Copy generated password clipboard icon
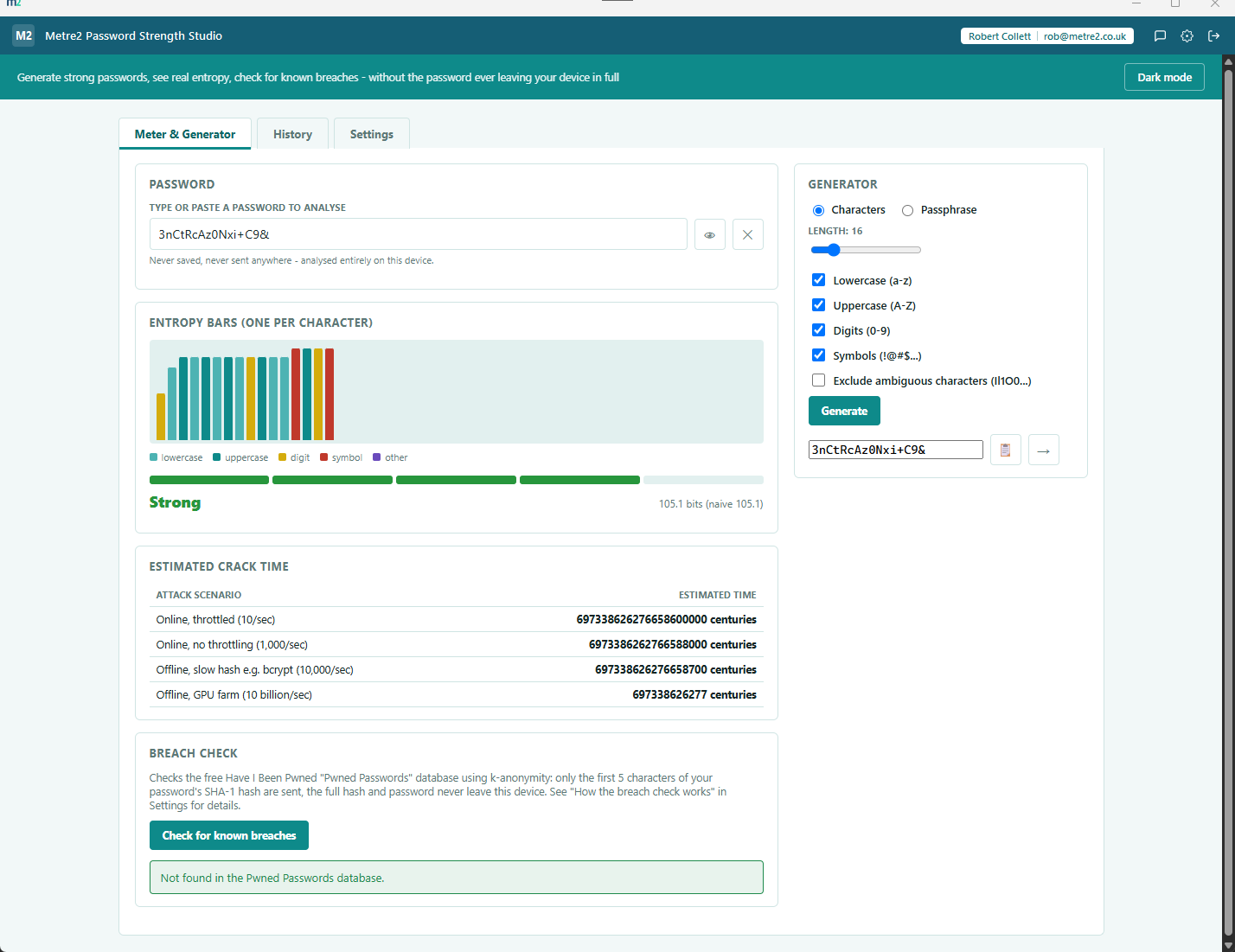 [1005, 450]
